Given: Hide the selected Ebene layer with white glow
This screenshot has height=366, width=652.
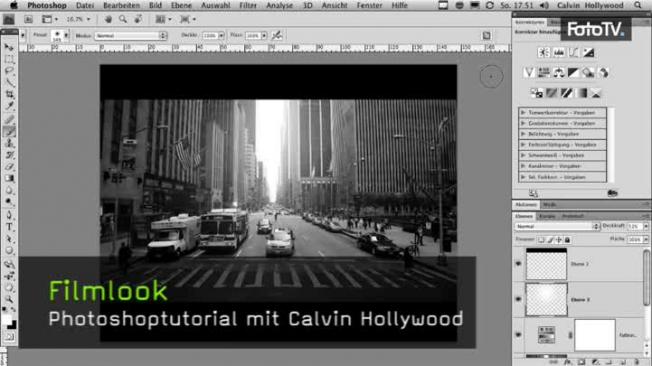Looking at the screenshot, I should coord(519,299).
